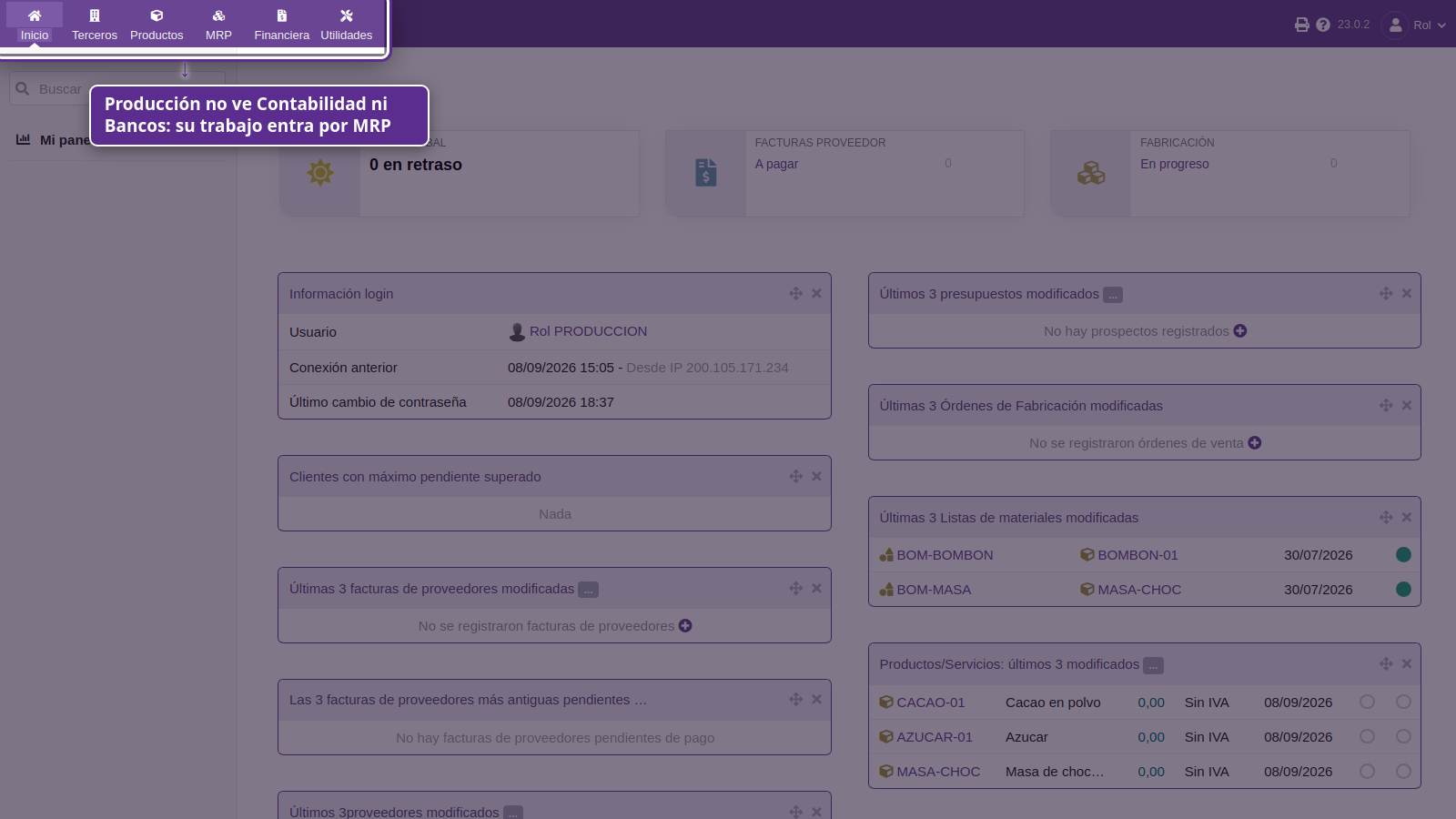Screen dimensions: 1456x819
Task: Click first status circle in CACAO-01 row
Action: (1367, 702)
